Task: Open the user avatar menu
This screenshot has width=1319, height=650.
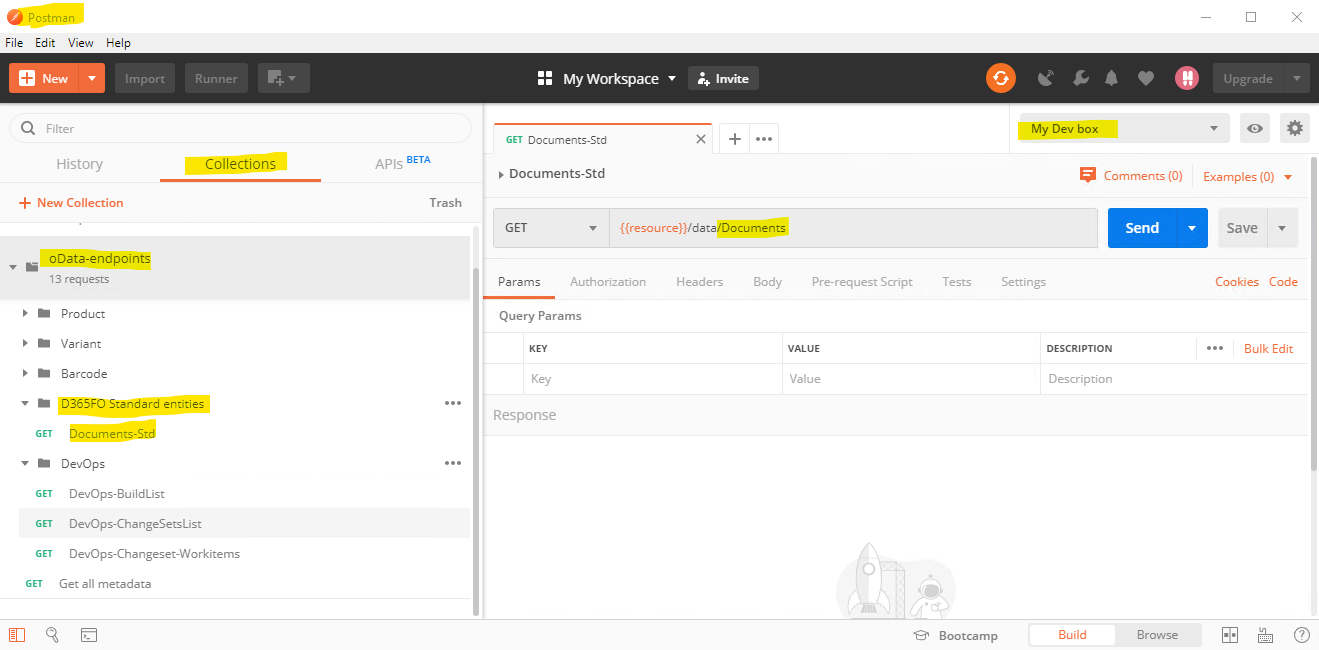Action: click(x=1186, y=78)
